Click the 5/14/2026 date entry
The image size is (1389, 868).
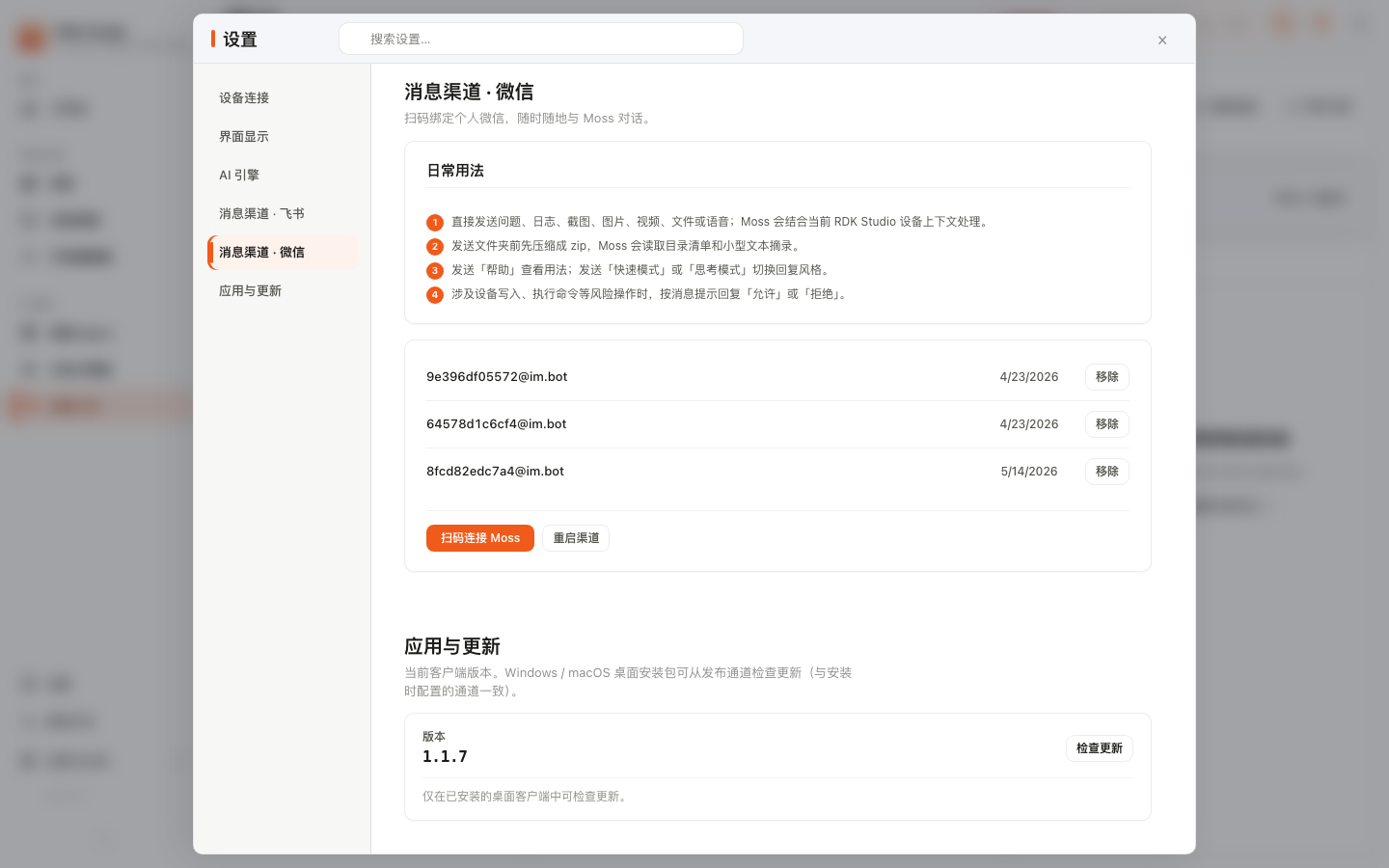click(x=1029, y=472)
